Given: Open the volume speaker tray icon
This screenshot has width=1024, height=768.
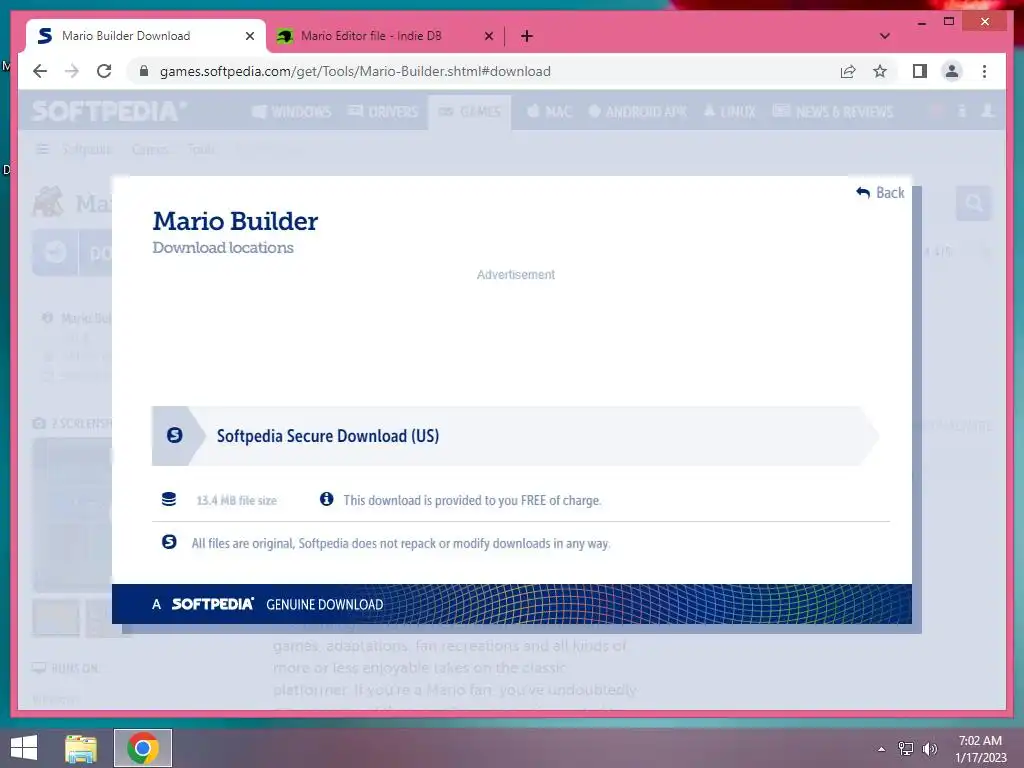Looking at the screenshot, I should tap(929, 749).
